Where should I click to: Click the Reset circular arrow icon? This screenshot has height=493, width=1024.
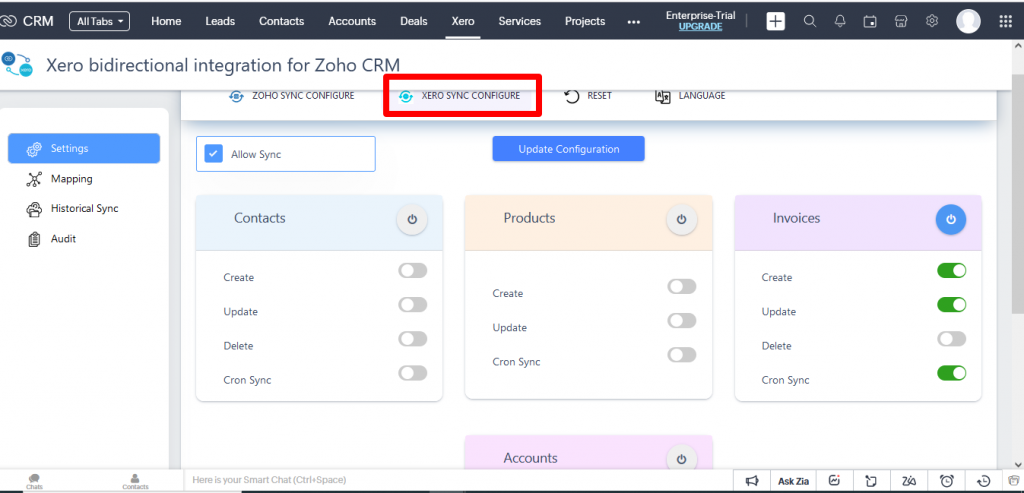pyautogui.click(x=572, y=97)
